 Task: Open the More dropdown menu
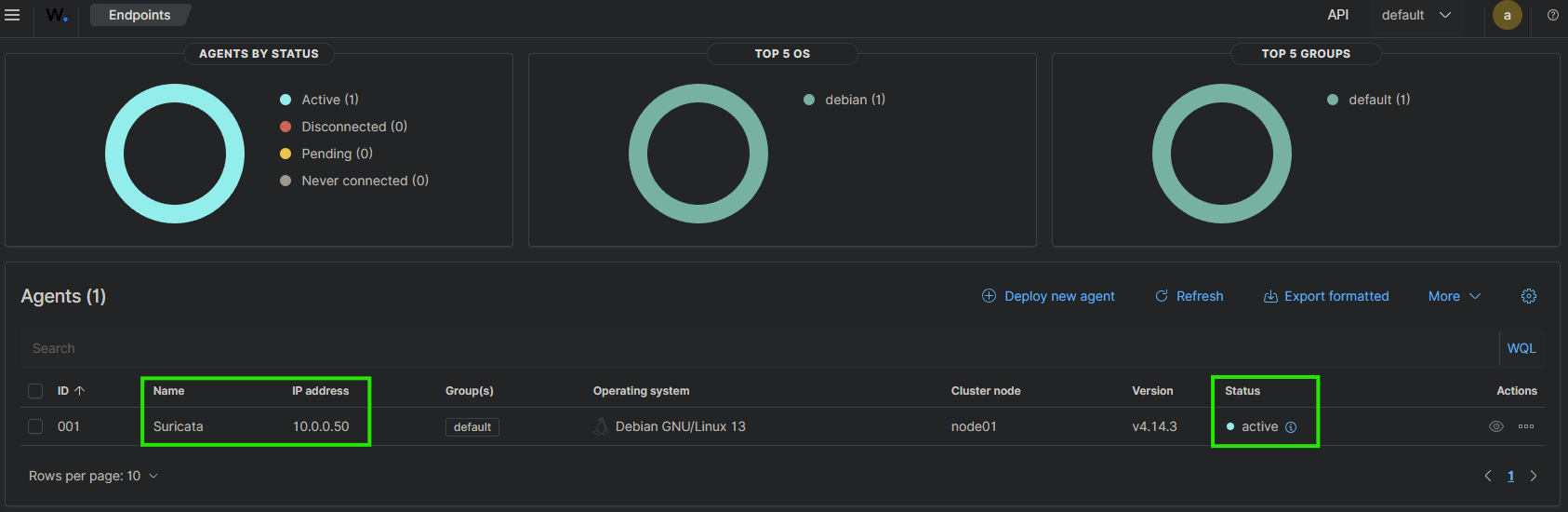(x=1454, y=296)
